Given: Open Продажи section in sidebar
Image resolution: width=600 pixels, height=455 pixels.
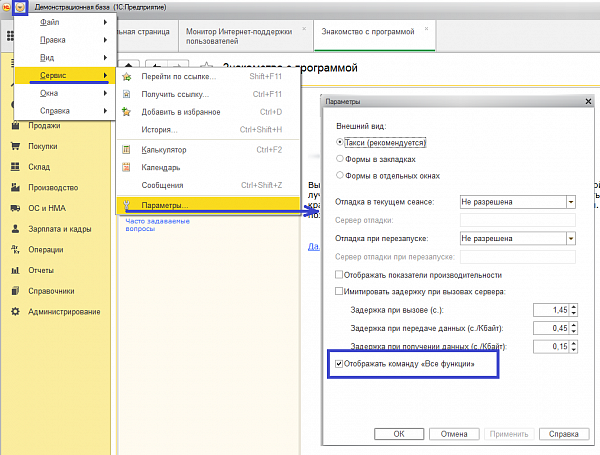Looking at the screenshot, I should [x=44, y=126].
